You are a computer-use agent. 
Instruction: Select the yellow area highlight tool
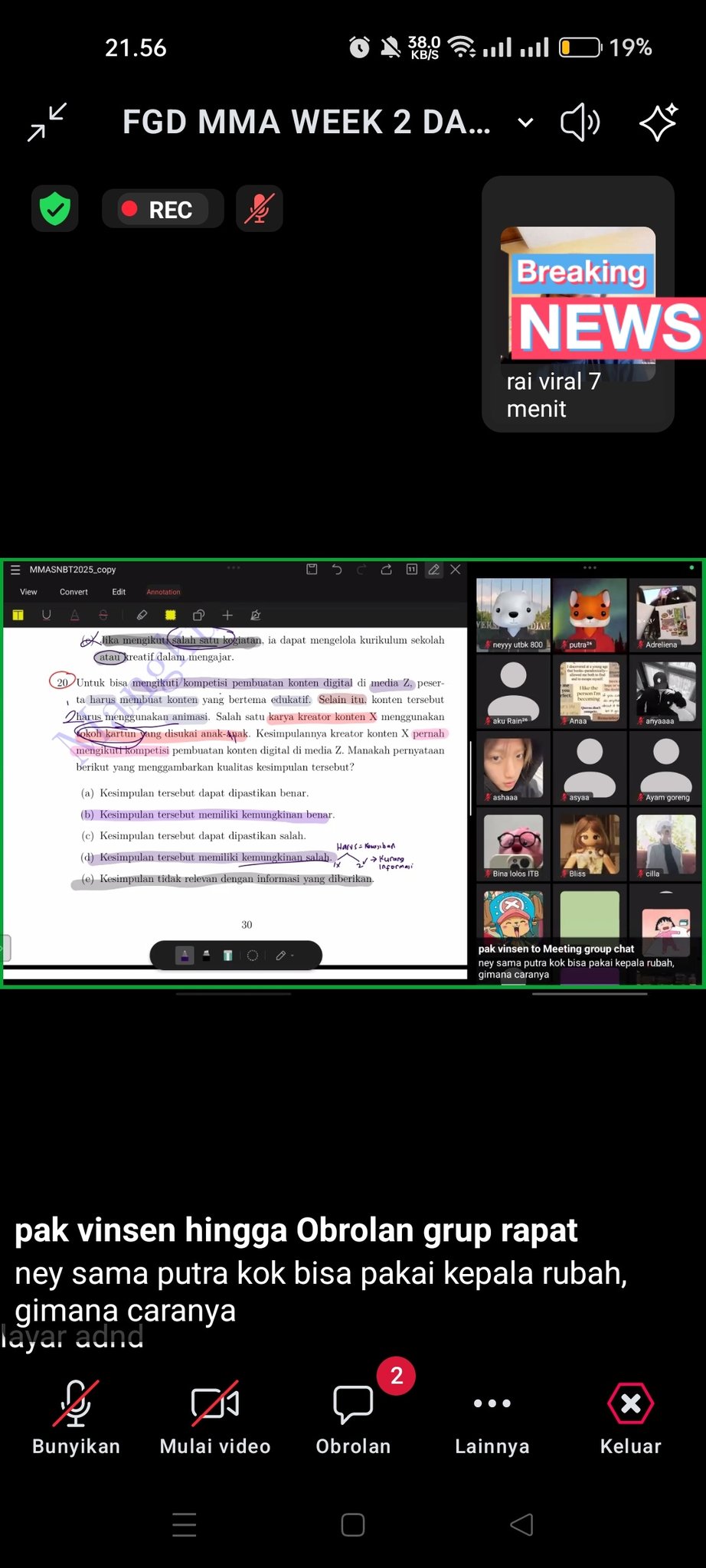coord(170,615)
